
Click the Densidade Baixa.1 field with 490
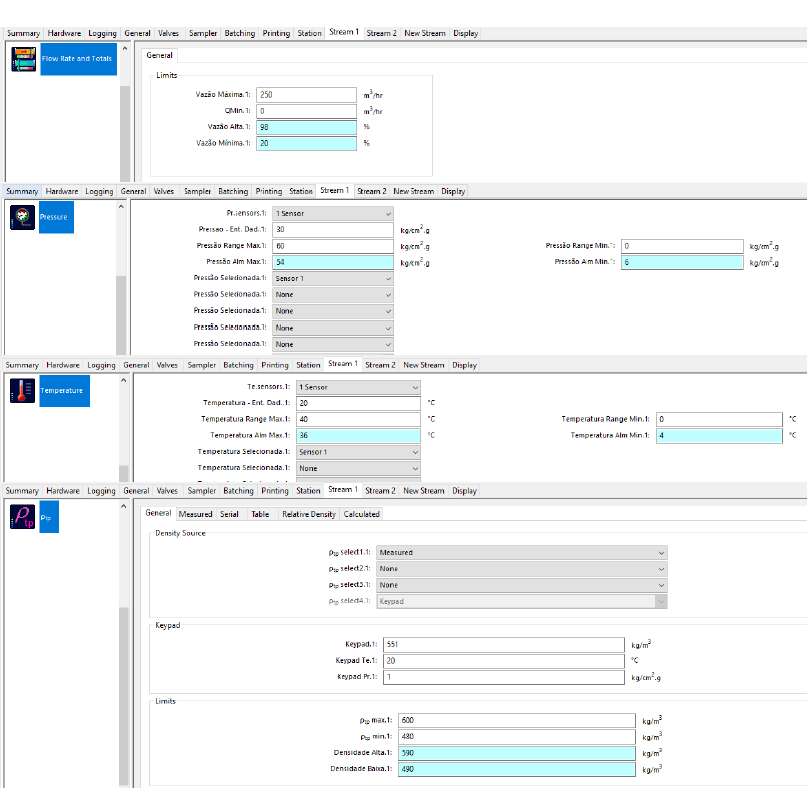pyautogui.click(x=517, y=769)
